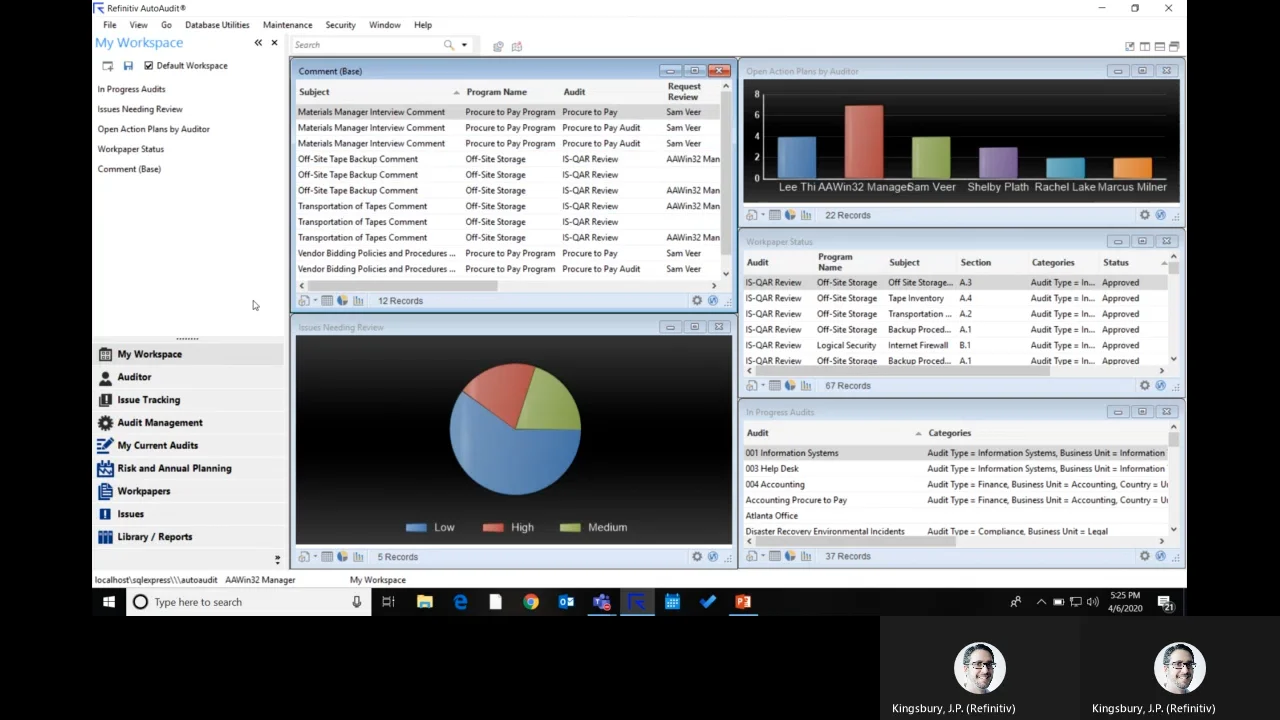1280x720 pixels.
Task: Collapse the My Workspace pane with the double chevron
Action: (258, 43)
